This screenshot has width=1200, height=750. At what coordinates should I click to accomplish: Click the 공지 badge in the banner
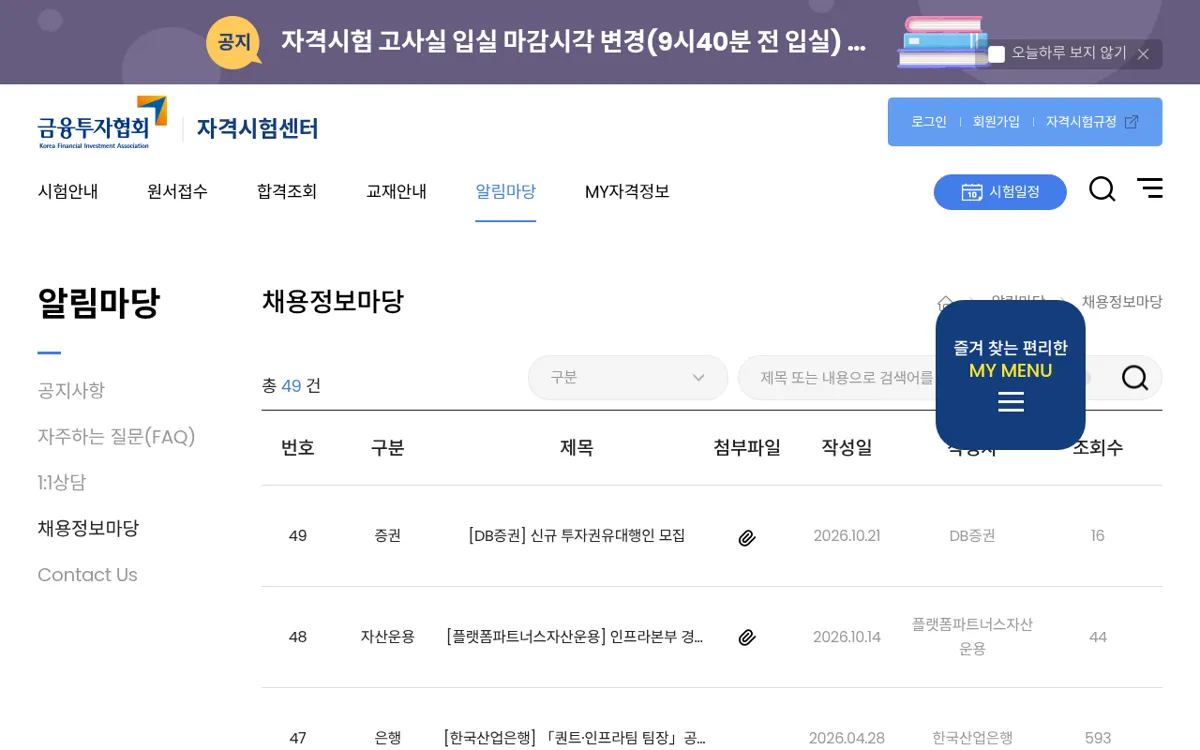point(233,43)
